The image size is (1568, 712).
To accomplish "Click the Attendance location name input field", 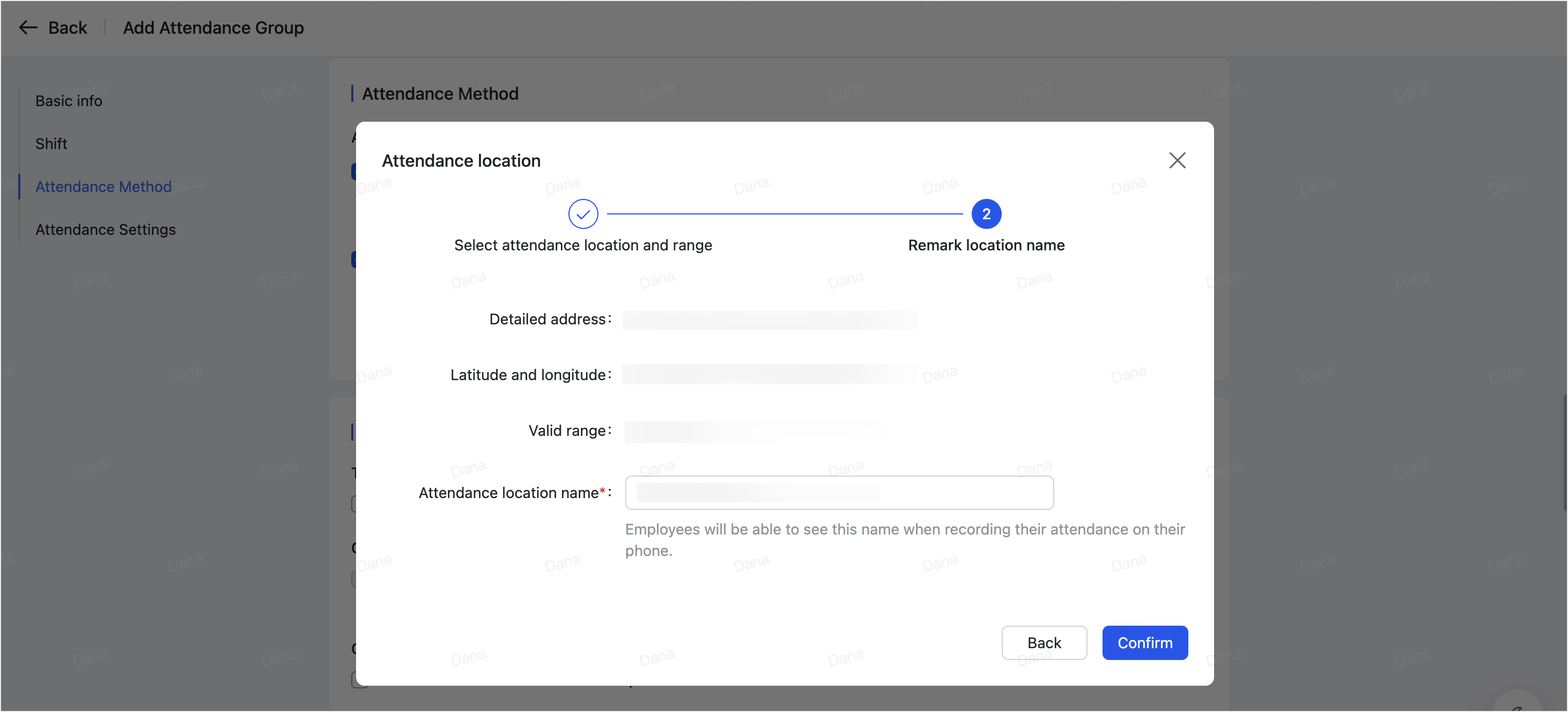I will point(839,492).
